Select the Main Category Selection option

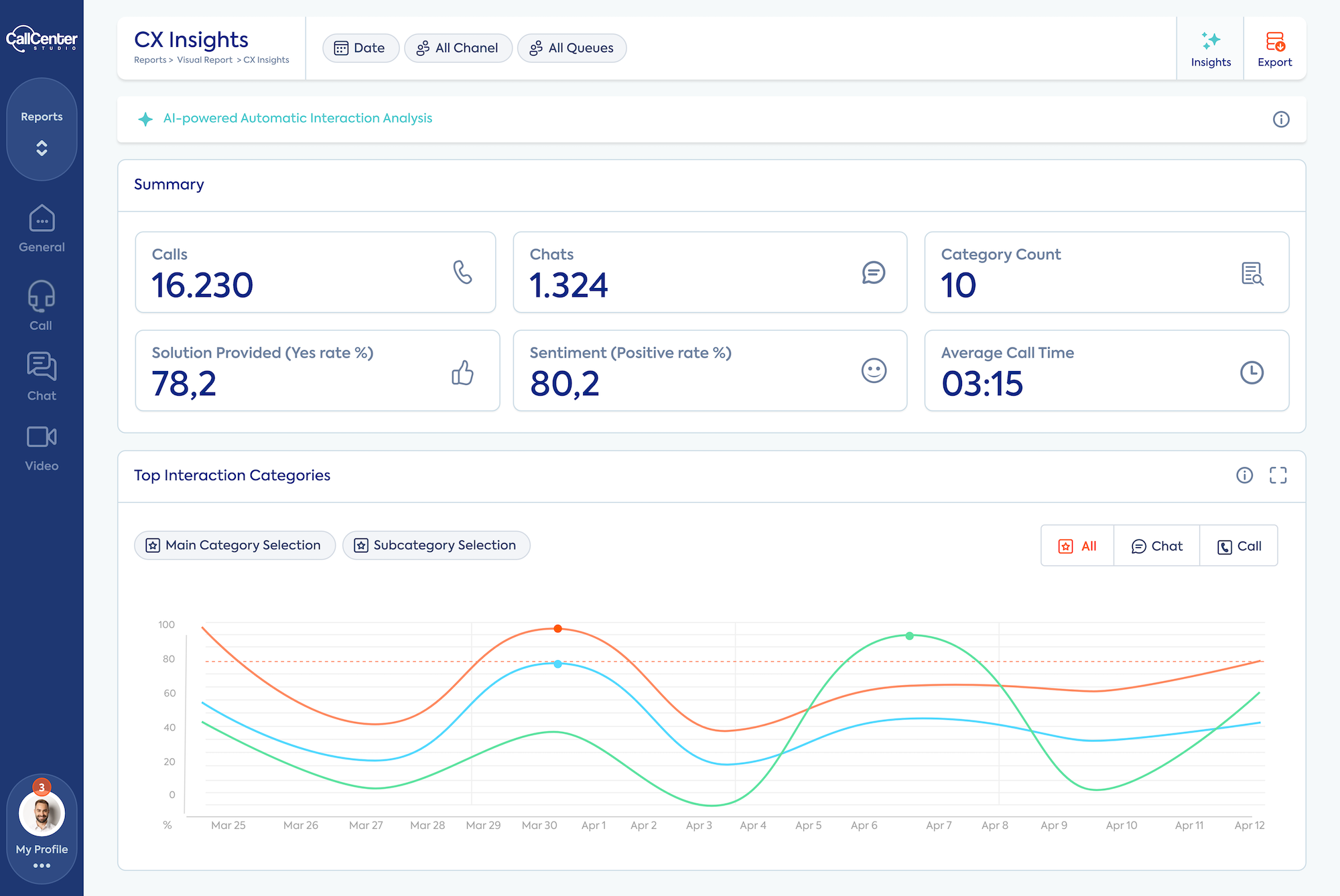pyautogui.click(x=234, y=545)
